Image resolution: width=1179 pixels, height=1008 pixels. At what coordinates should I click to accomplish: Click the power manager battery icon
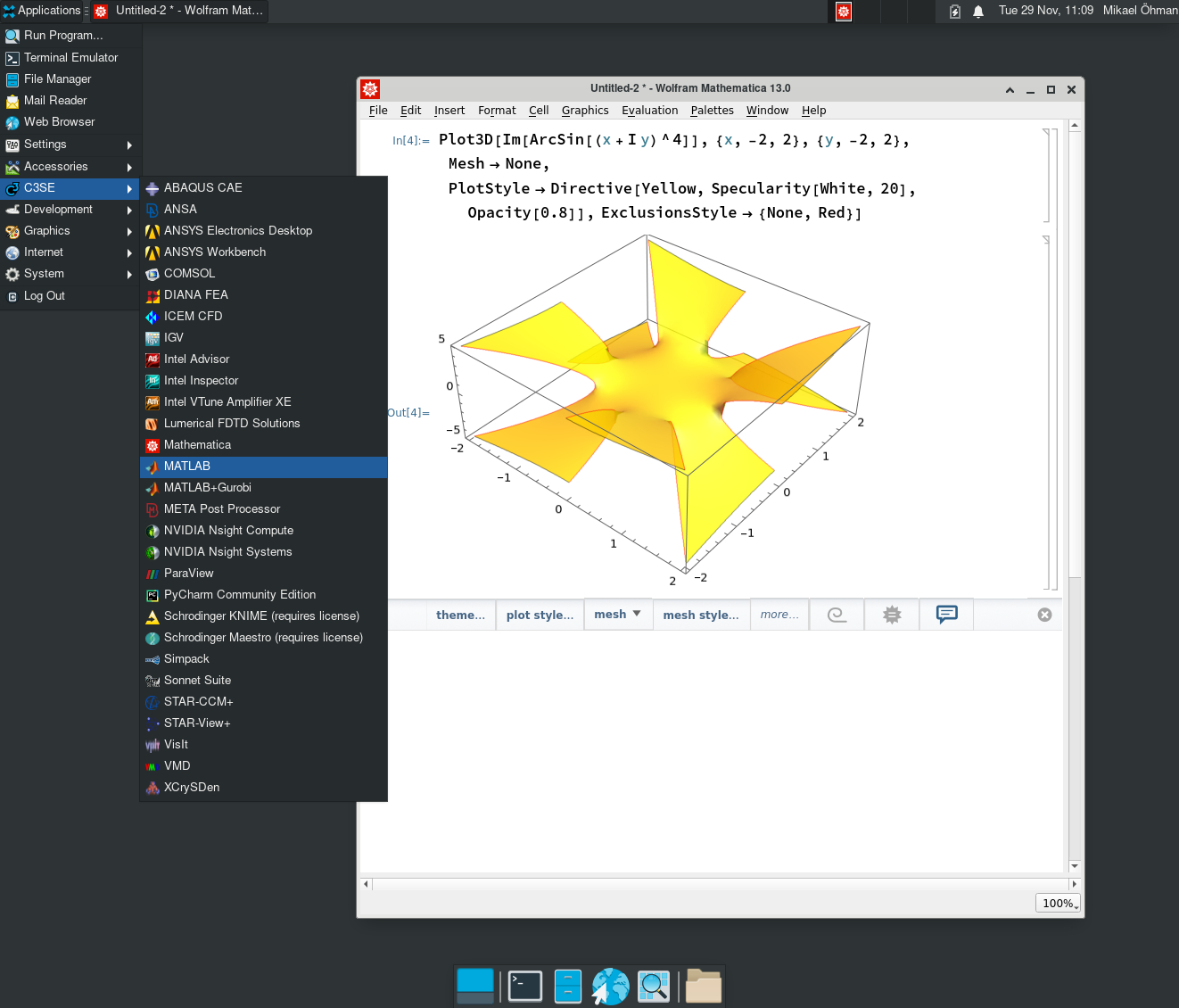click(955, 12)
